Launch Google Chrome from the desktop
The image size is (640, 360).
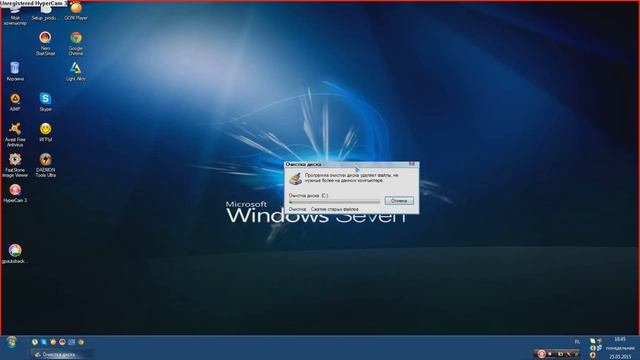pyautogui.click(x=76, y=44)
